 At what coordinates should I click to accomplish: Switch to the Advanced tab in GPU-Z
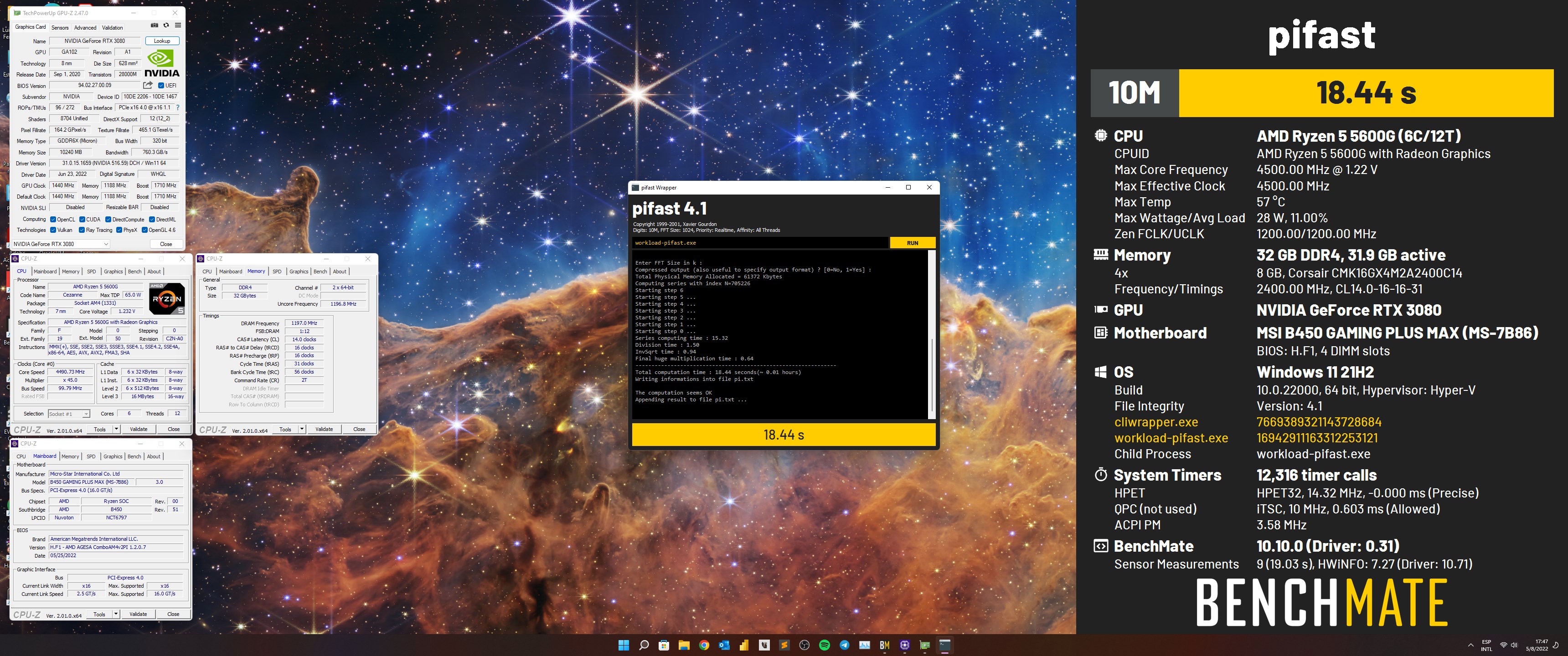(x=85, y=27)
